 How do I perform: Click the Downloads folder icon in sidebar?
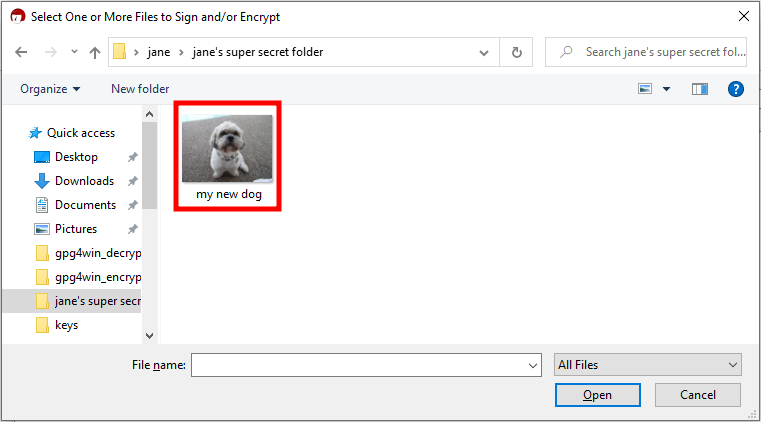point(42,181)
